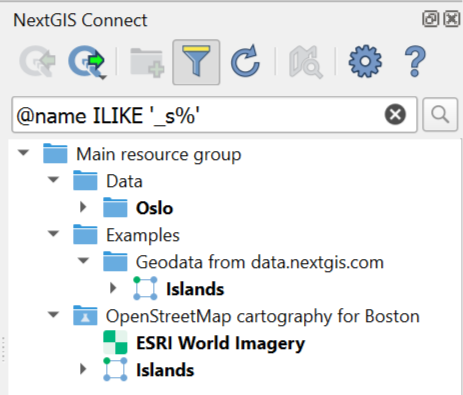Collapse OpenStreetMap cartography for Boston
The image size is (463, 395).
click(x=53, y=315)
